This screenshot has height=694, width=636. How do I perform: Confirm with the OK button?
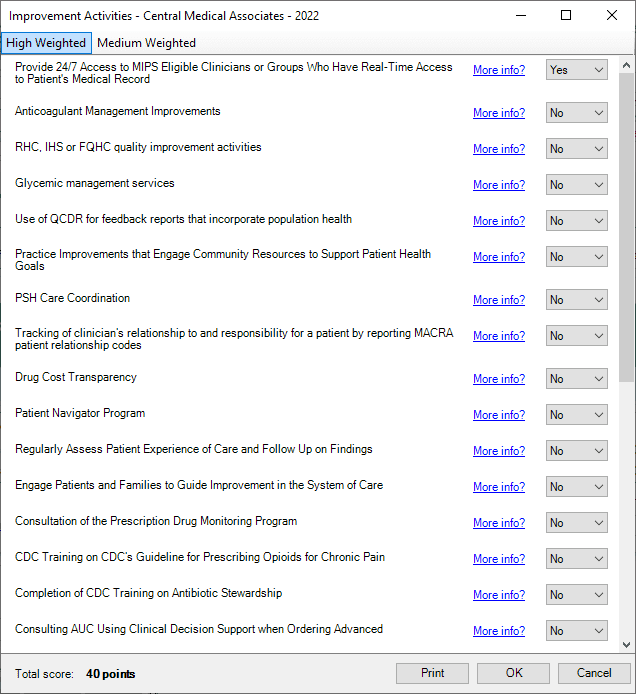pyautogui.click(x=513, y=673)
